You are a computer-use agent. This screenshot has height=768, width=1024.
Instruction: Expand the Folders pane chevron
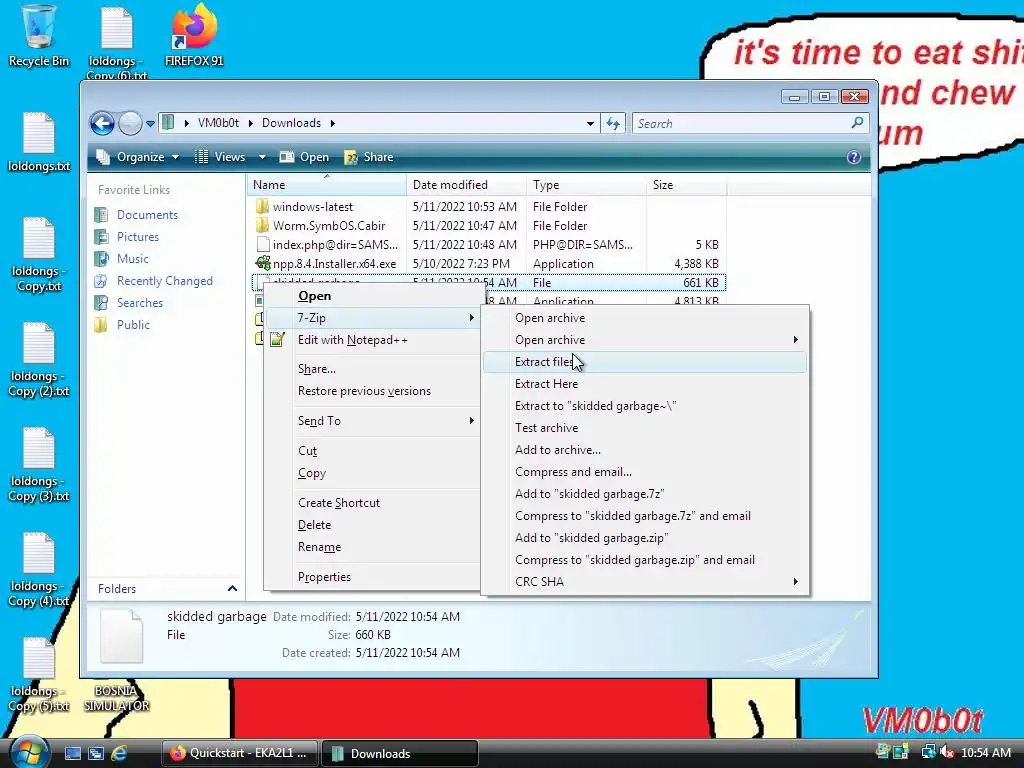(x=232, y=588)
